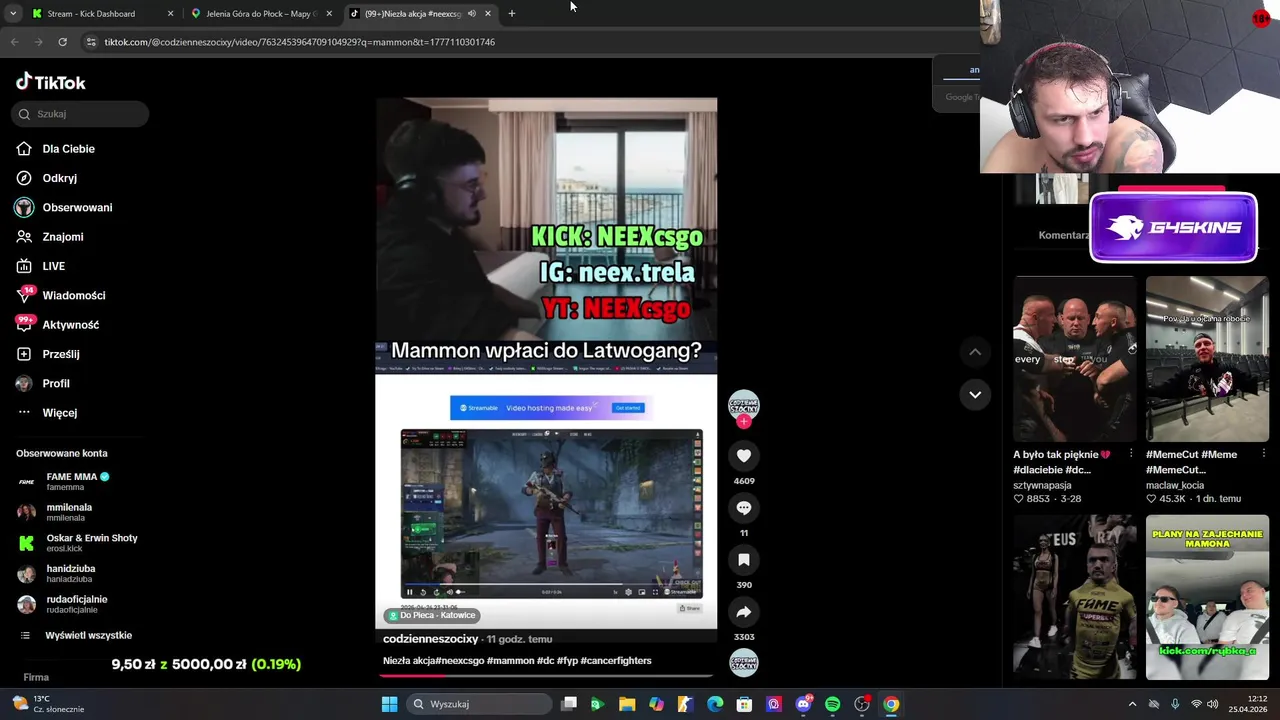1280x720 pixels.
Task: Click the #neexcsgo hashtag
Action: [459, 661]
